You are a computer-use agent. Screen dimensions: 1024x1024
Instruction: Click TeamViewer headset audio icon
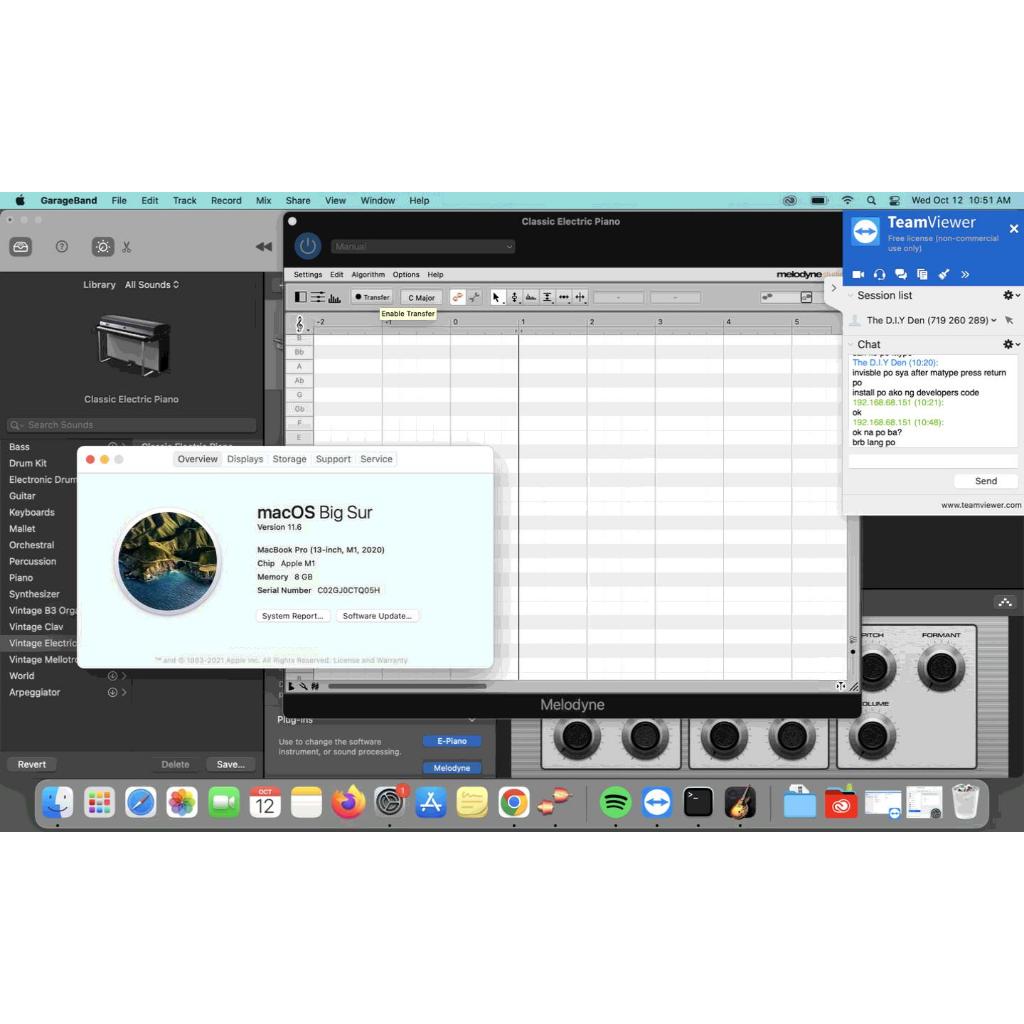pos(879,274)
